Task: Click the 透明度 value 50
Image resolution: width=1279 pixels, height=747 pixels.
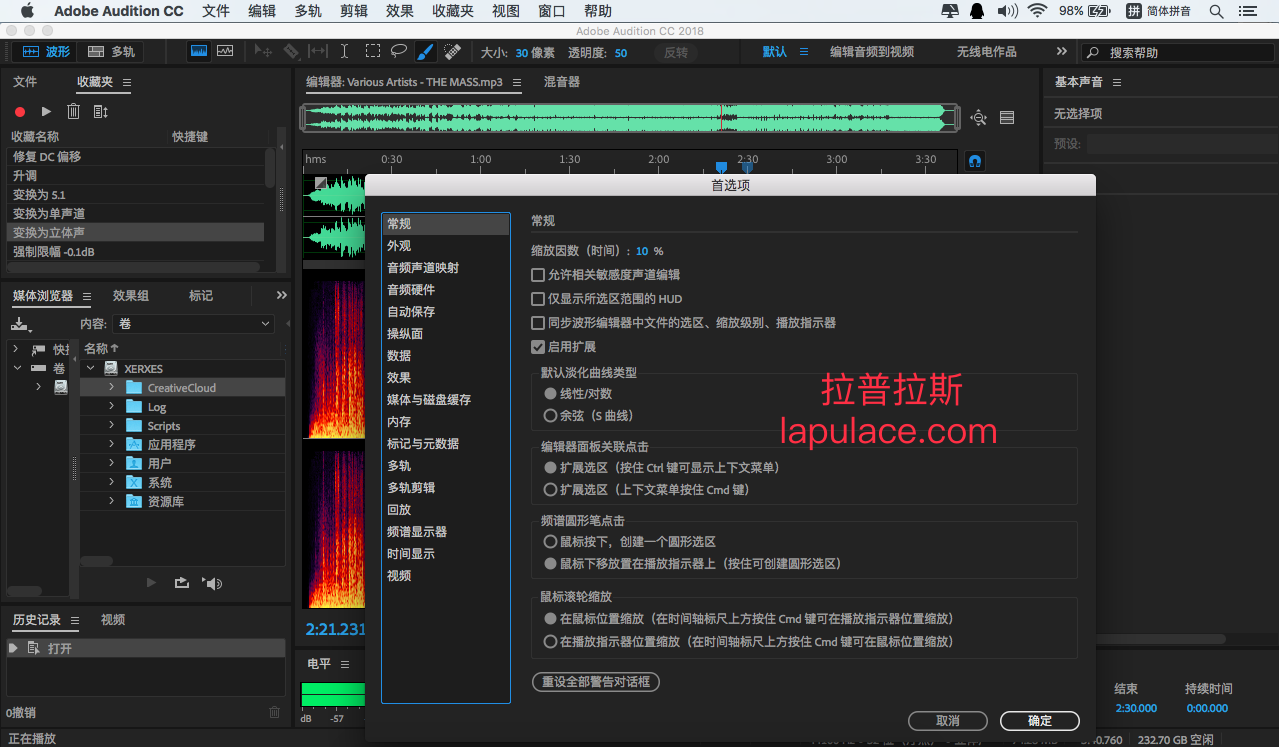Action: coord(621,52)
